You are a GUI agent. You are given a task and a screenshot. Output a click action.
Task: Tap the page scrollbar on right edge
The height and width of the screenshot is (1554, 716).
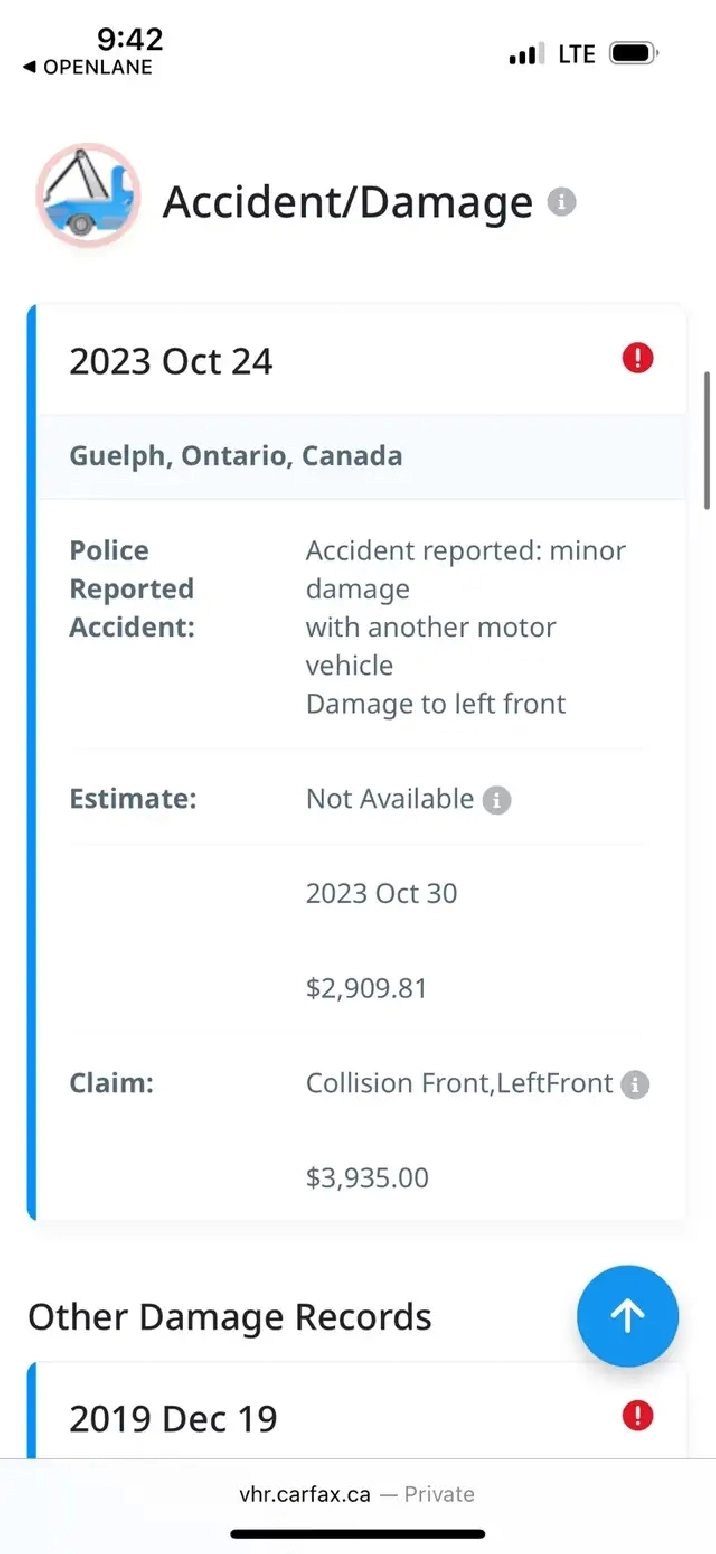pyautogui.click(x=707, y=440)
